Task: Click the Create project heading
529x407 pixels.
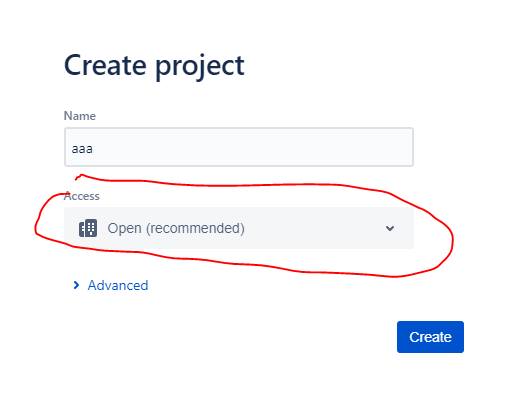Action: click(154, 66)
